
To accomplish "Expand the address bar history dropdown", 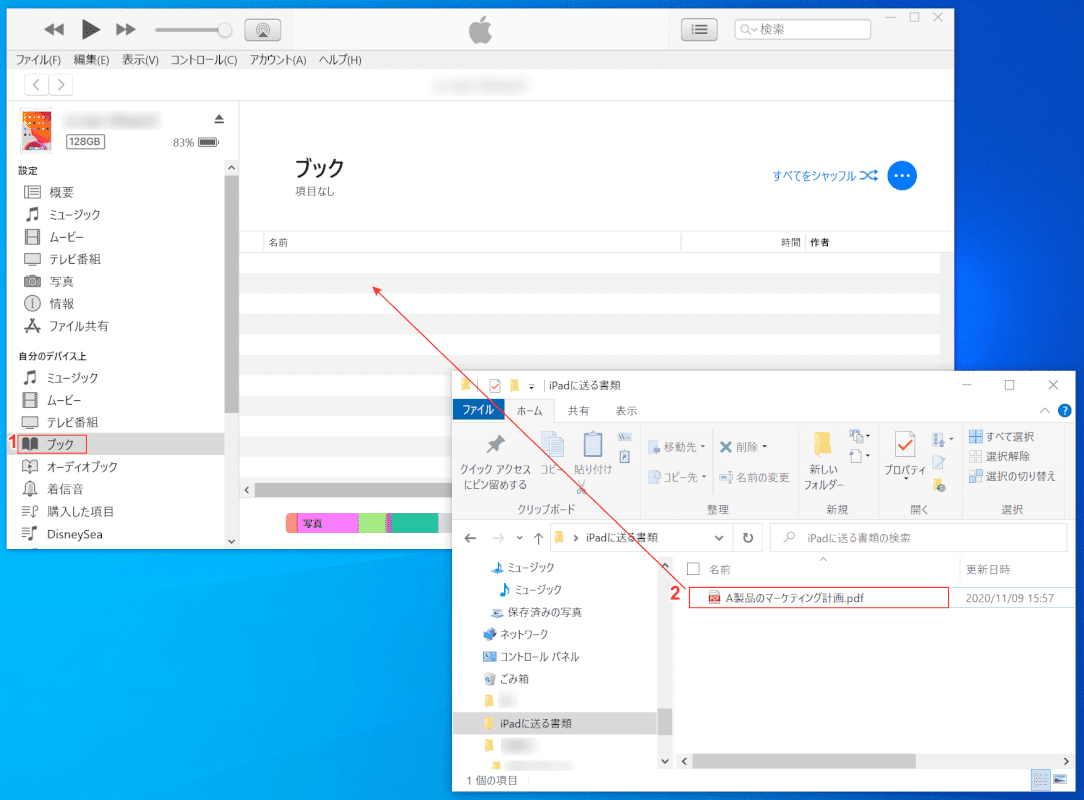I will point(719,538).
